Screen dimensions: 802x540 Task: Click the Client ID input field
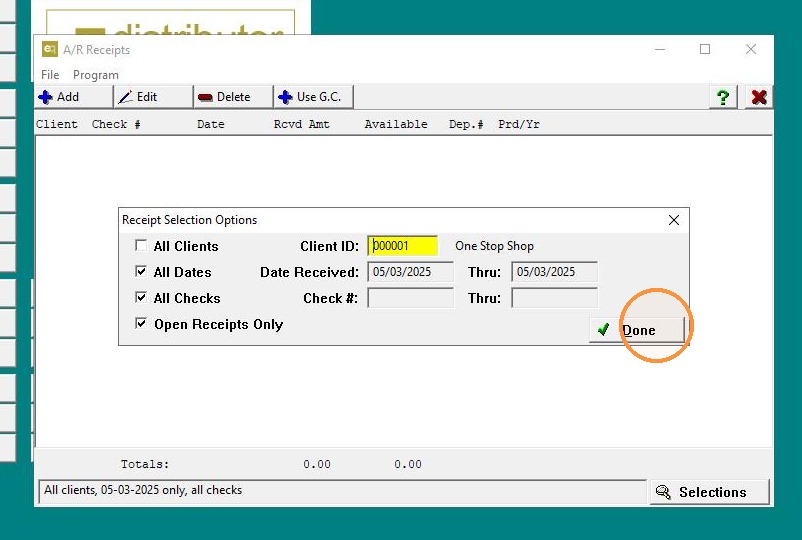pos(403,246)
